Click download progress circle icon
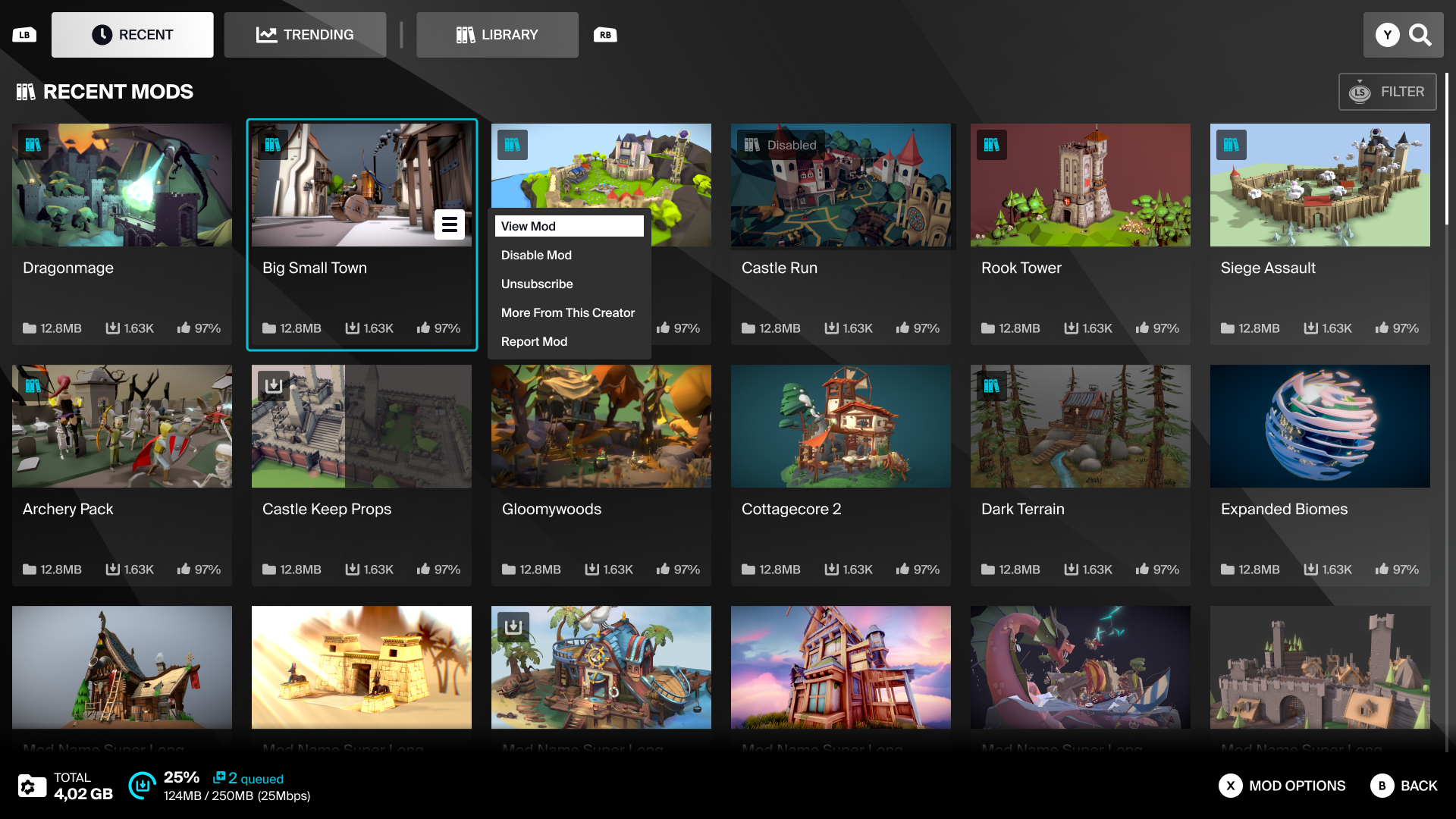The height and width of the screenshot is (819, 1456). pyautogui.click(x=142, y=786)
